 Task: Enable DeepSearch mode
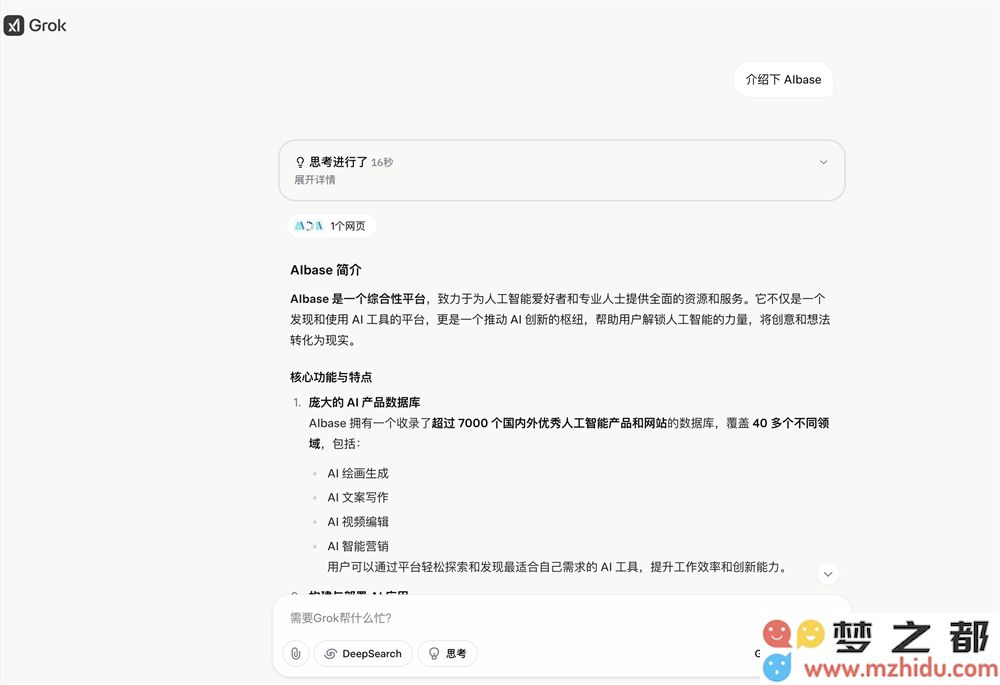pyautogui.click(x=363, y=653)
